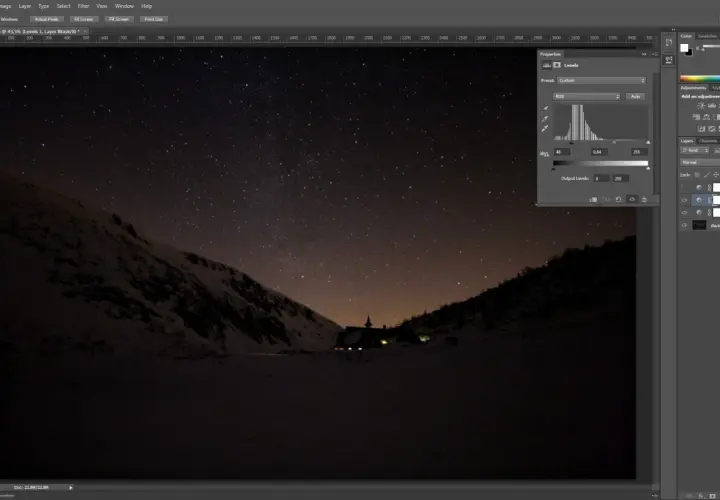Click the Print Size button
The width and height of the screenshot is (720, 500).
(154, 19)
